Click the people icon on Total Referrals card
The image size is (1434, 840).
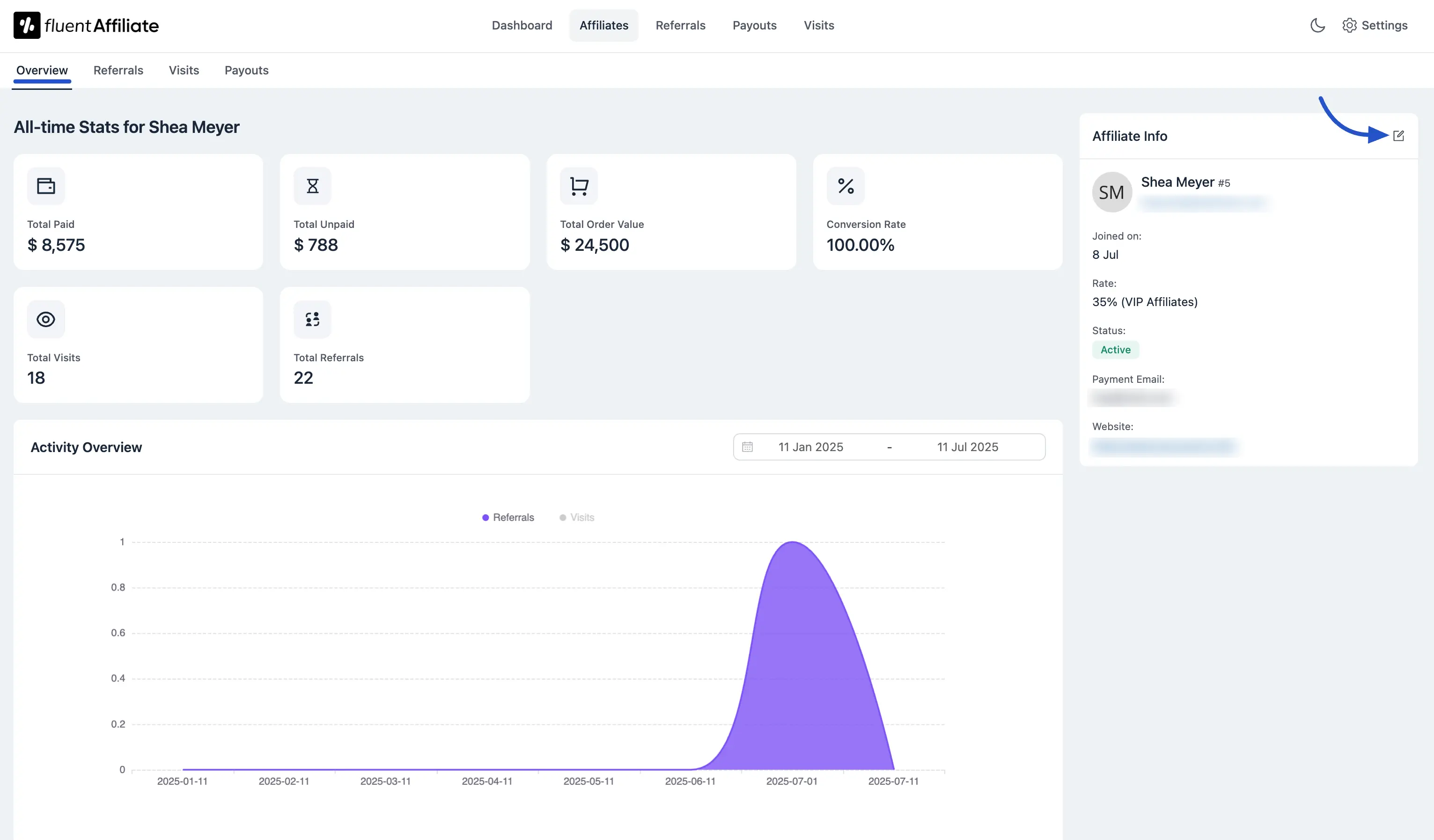pos(312,319)
